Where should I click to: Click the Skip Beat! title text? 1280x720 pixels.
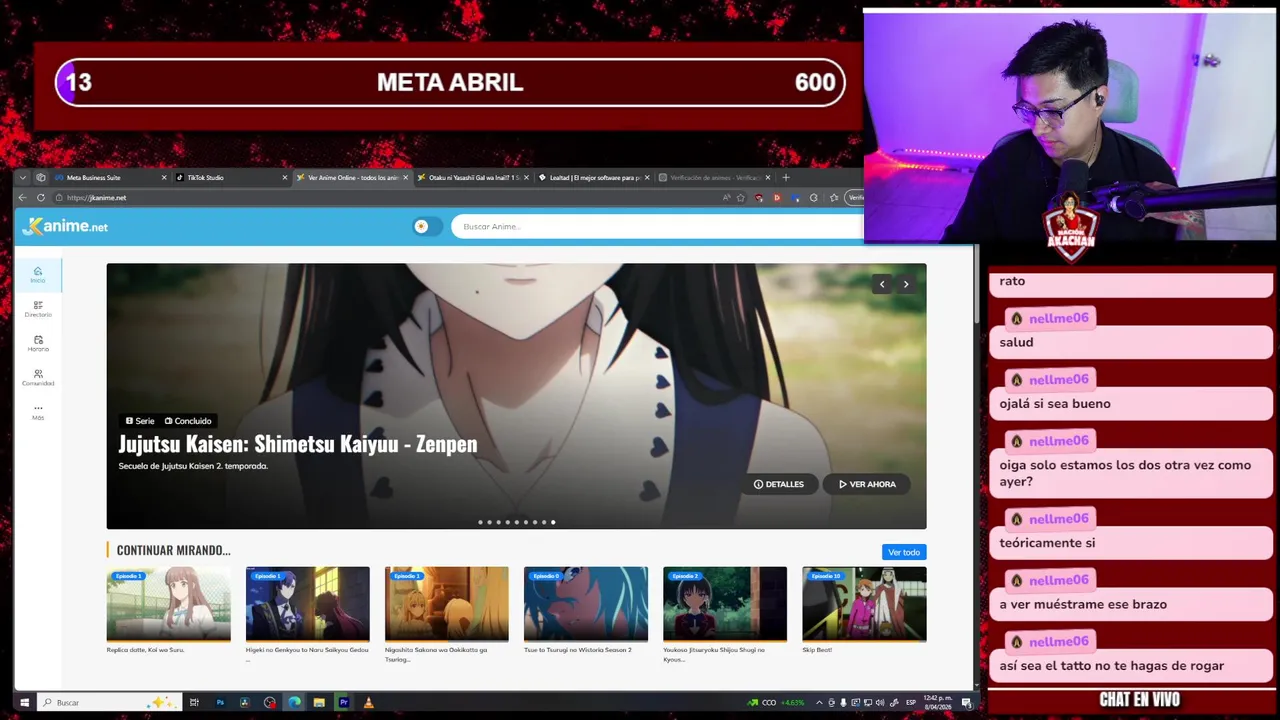[817, 650]
